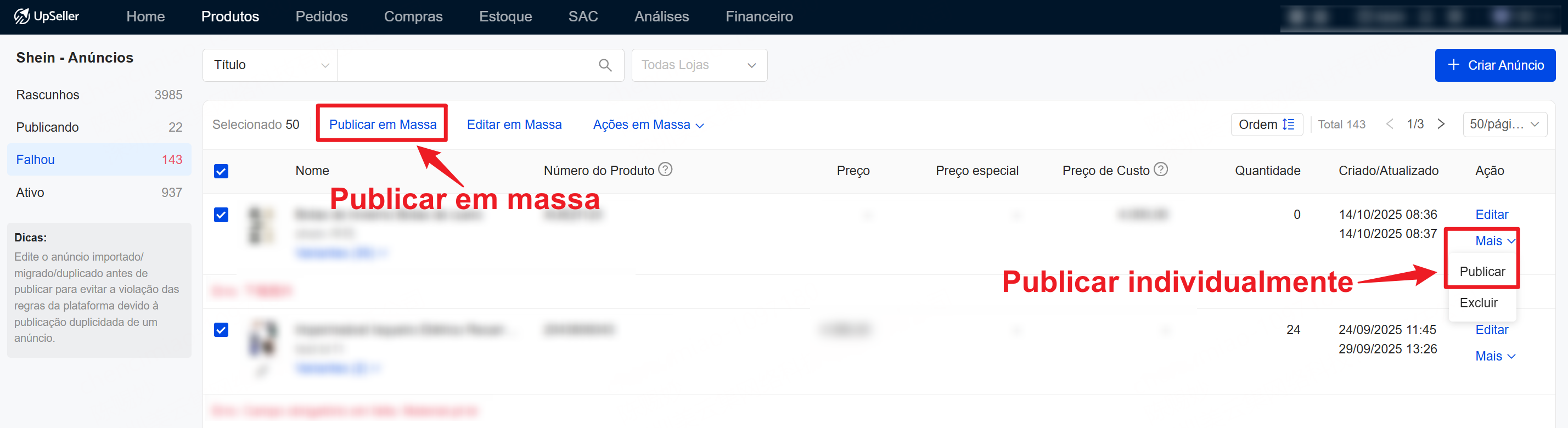Click Editar for the 24/09/2025 product row
Image resolution: width=1568 pixels, height=428 pixels.
point(1491,330)
